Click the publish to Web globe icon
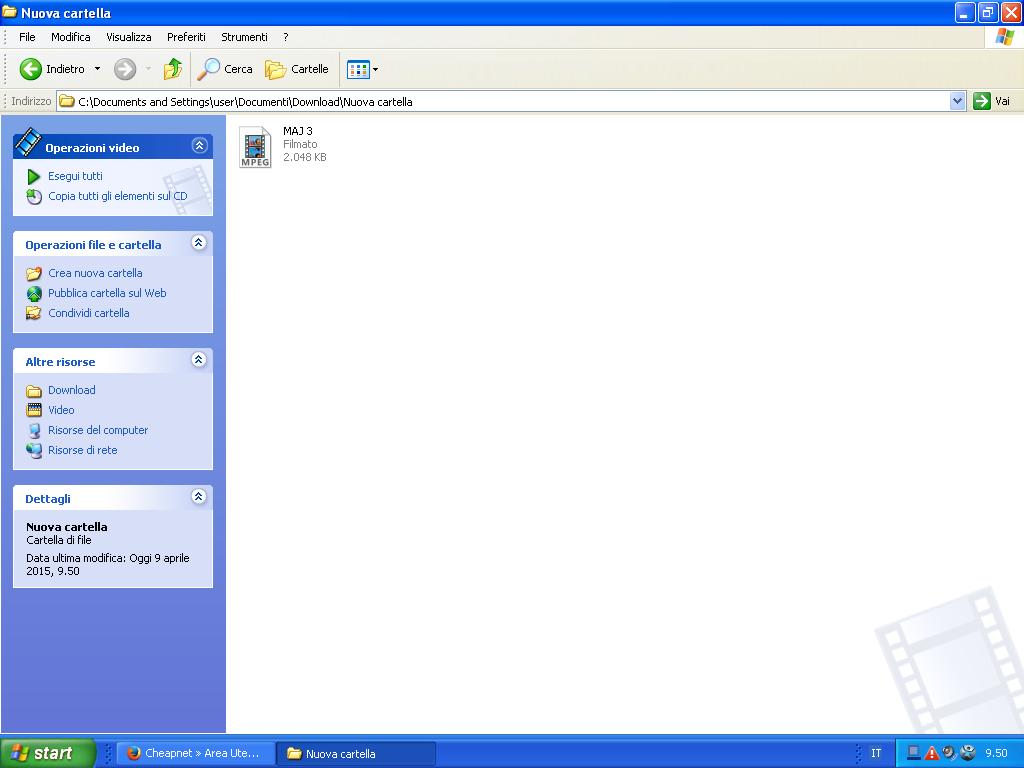The image size is (1024, 768). (x=34, y=294)
